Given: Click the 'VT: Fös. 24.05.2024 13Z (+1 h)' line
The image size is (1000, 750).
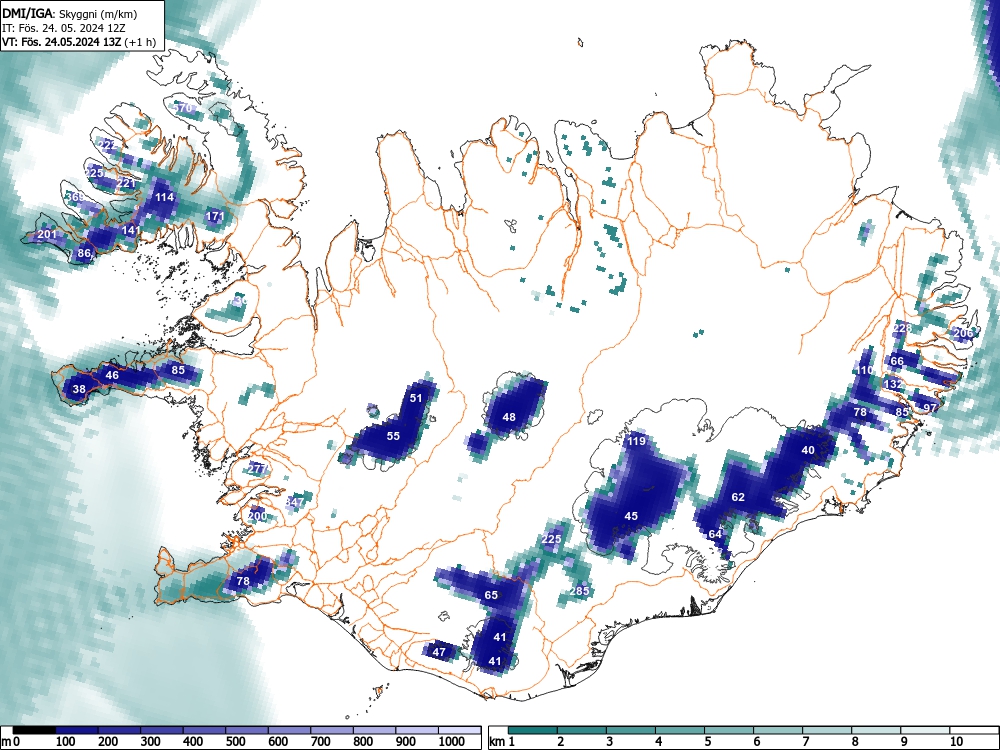Looking at the screenshot, I should click(79, 42).
